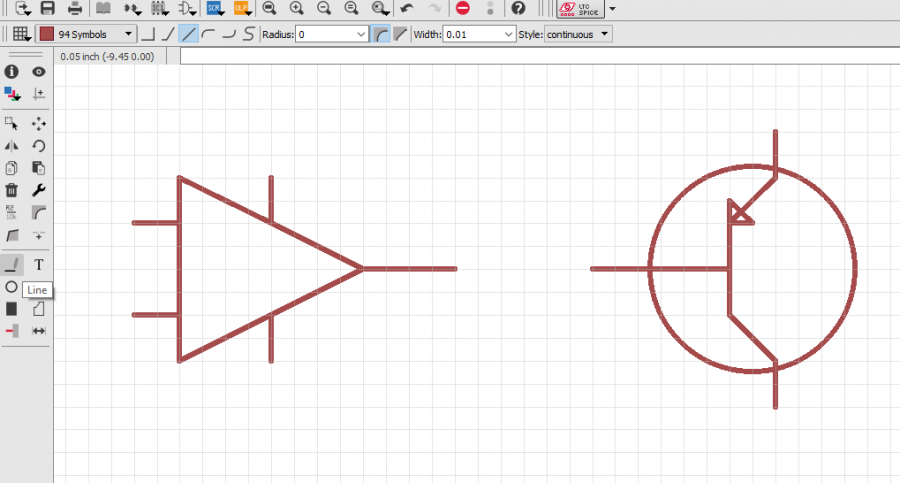
Task: Select the straight-then-arc wire bend style
Action: pyautogui.click(x=229, y=34)
